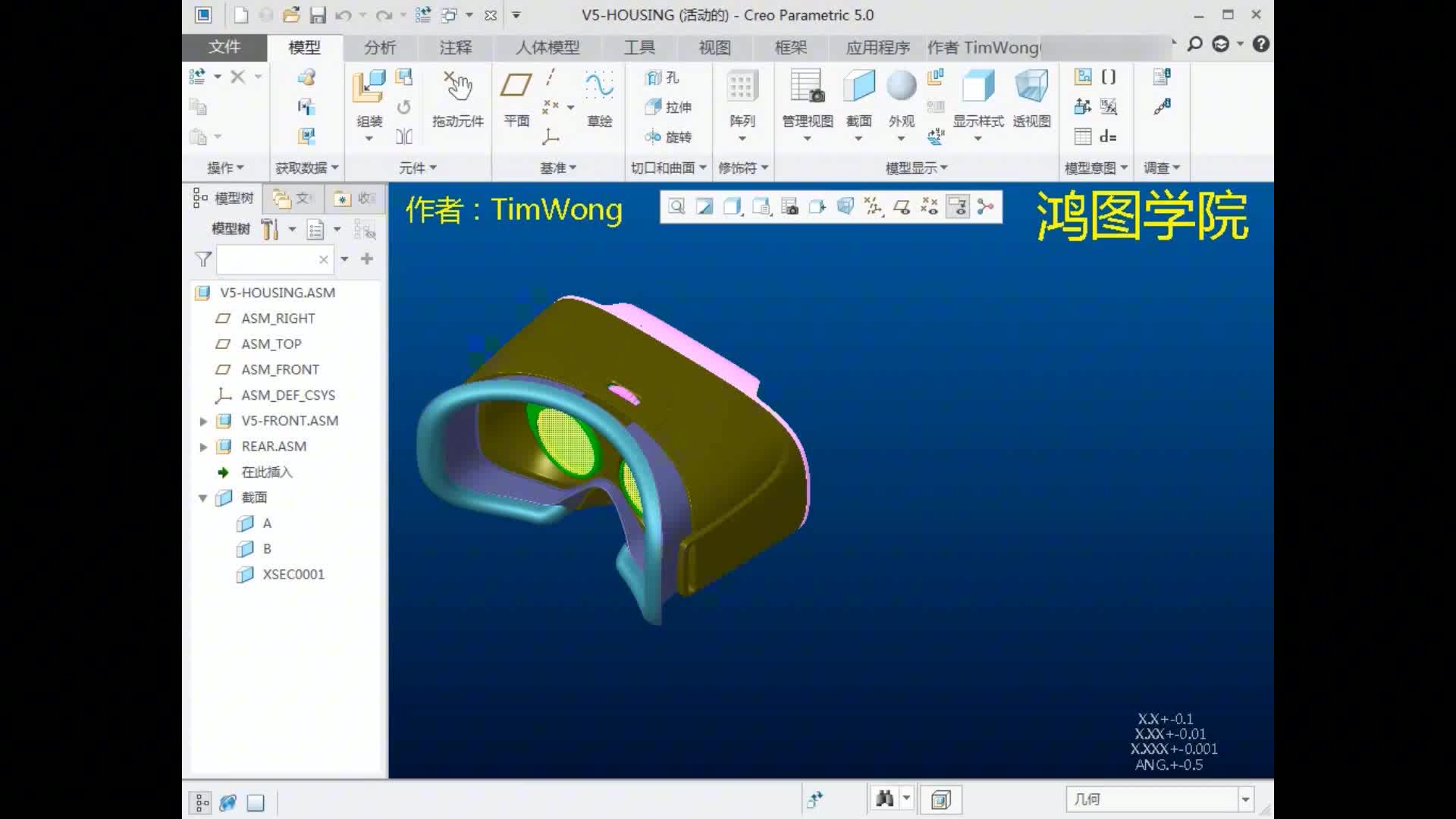Screen dimensions: 1456x819
Task: Click the model tree settings hammer icon
Action: coord(270,229)
